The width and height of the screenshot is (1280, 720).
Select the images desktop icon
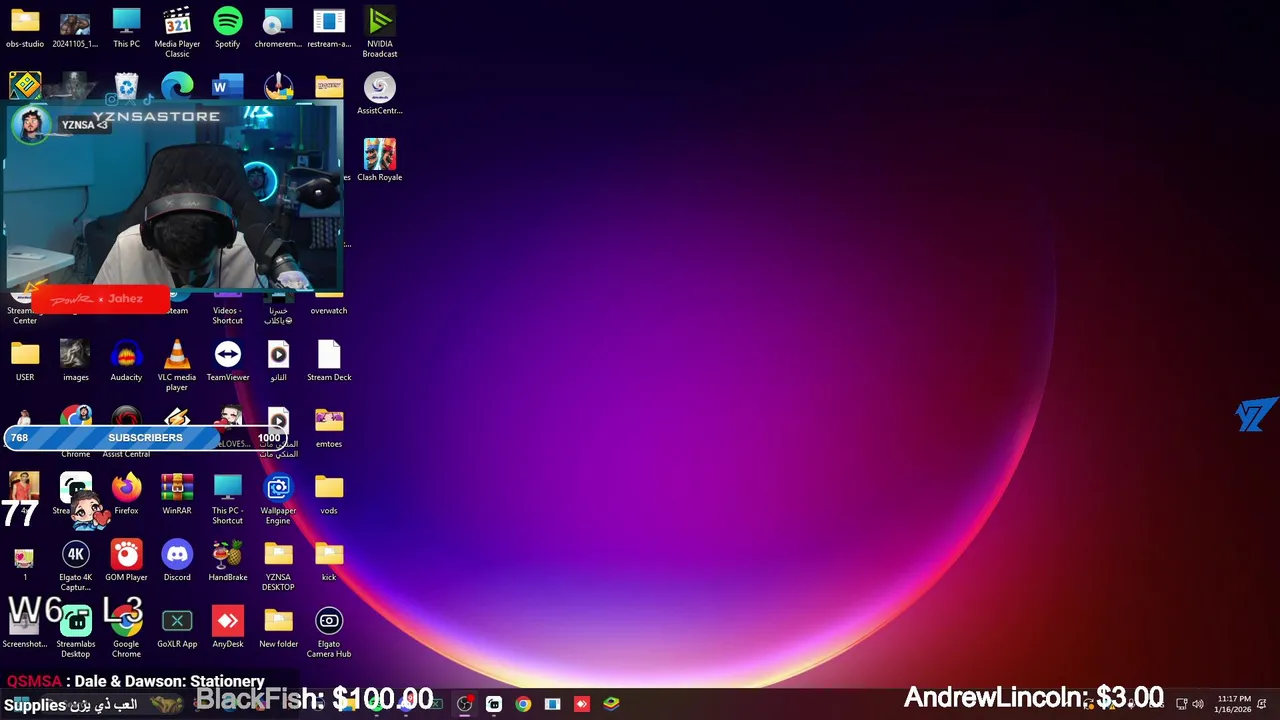coord(76,361)
